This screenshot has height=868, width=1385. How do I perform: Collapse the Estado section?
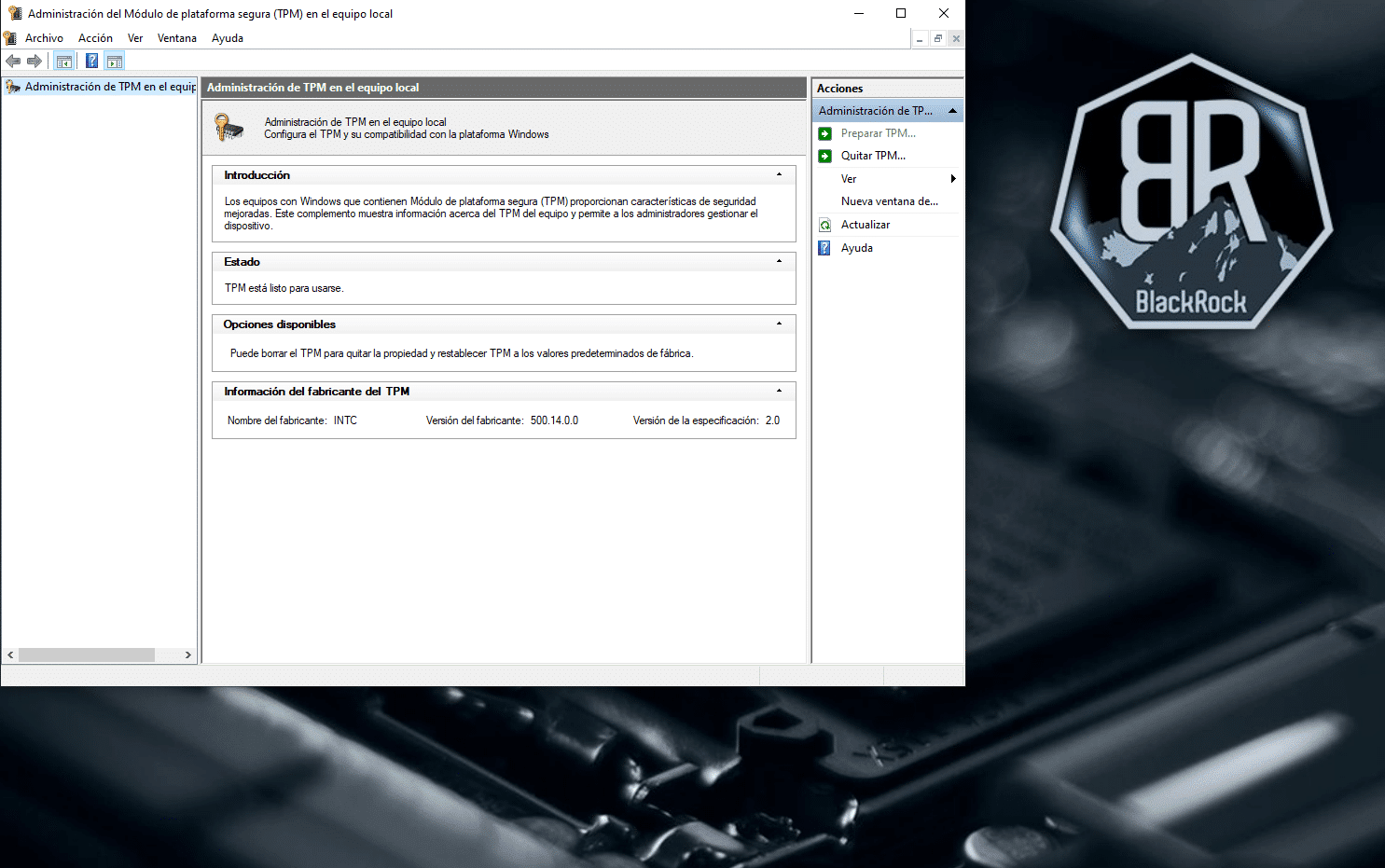pyautogui.click(x=780, y=262)
